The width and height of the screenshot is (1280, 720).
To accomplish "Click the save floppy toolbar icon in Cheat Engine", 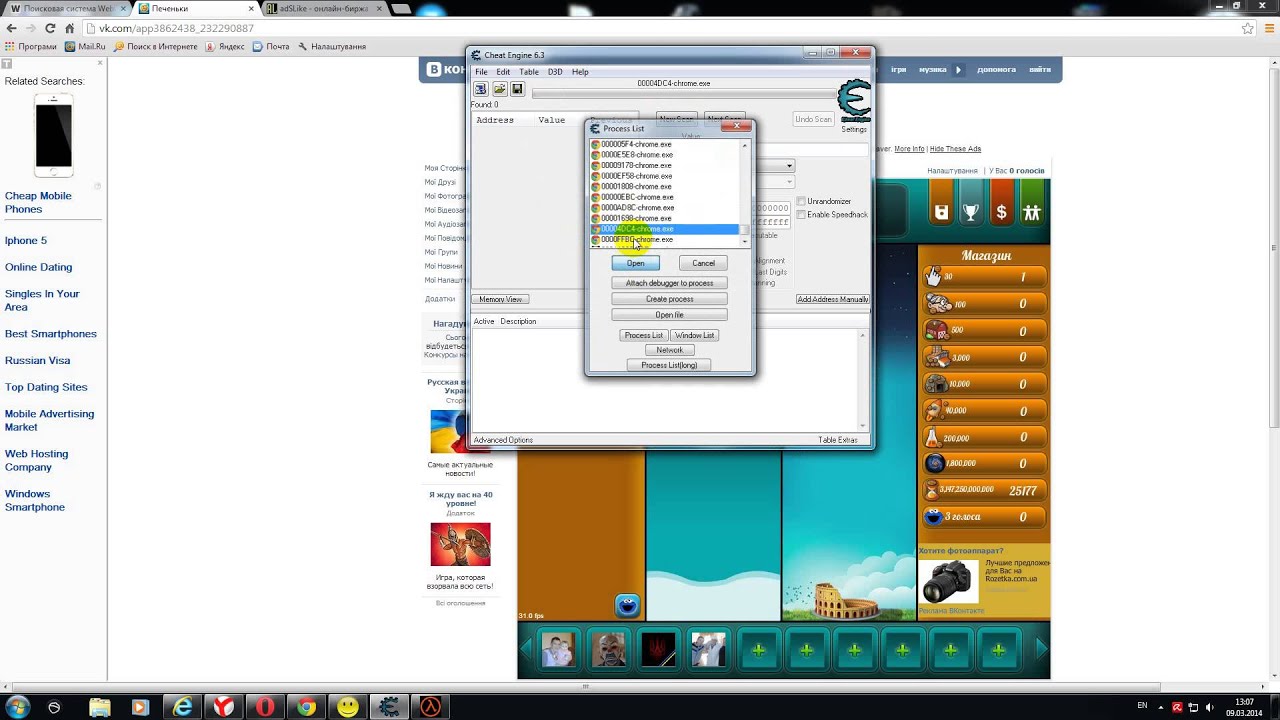I will click(517, 89).
